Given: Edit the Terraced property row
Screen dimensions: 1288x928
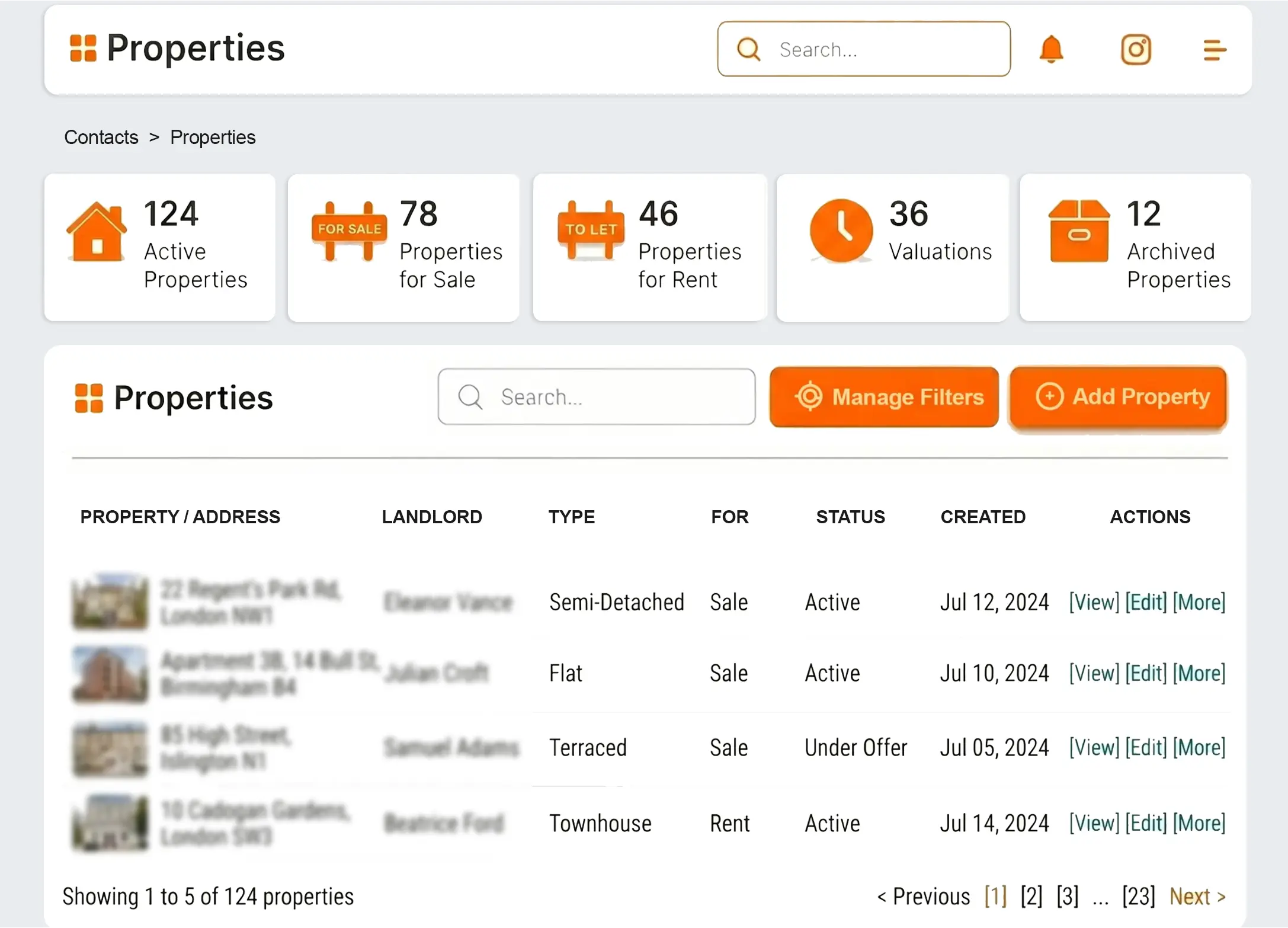Looking at the screenshot, I should pyautogui.click(x=1146, y=748).
